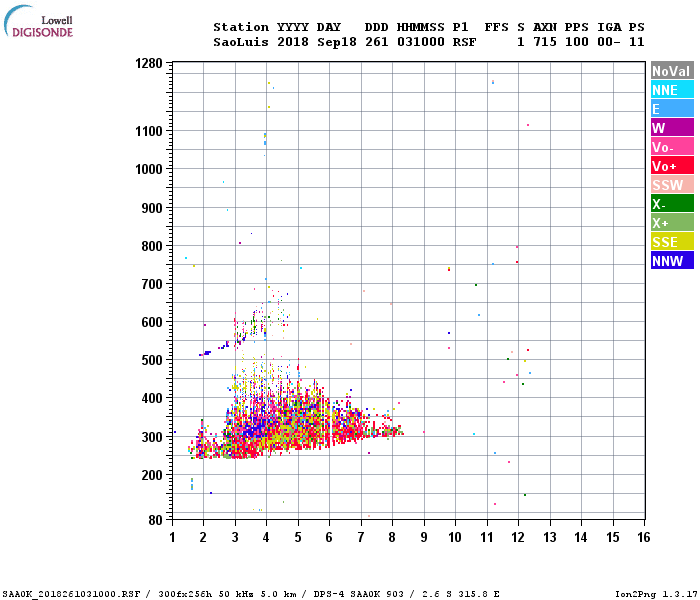Screen dimensions: 700x600
Task: Click the 800 height axis label
Action: point(152,246)
